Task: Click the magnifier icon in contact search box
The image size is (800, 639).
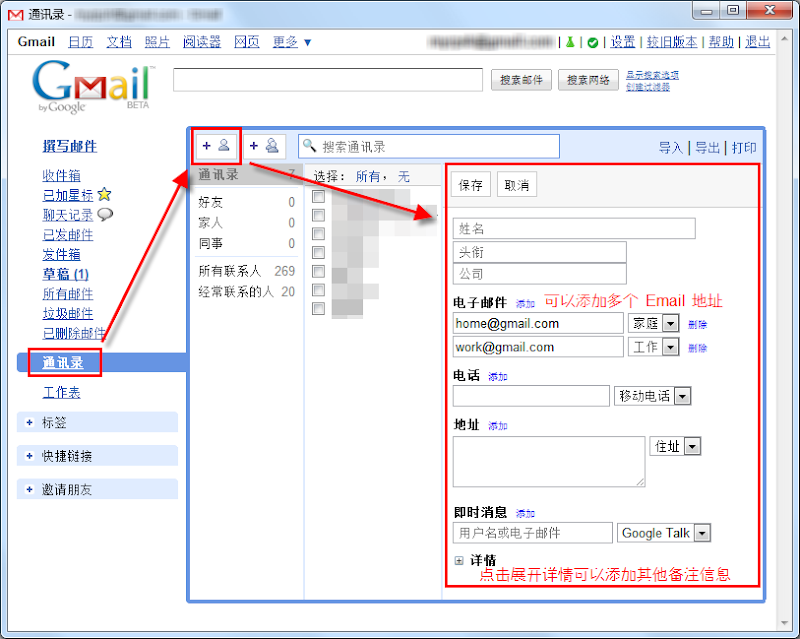Action: point(310,146)
